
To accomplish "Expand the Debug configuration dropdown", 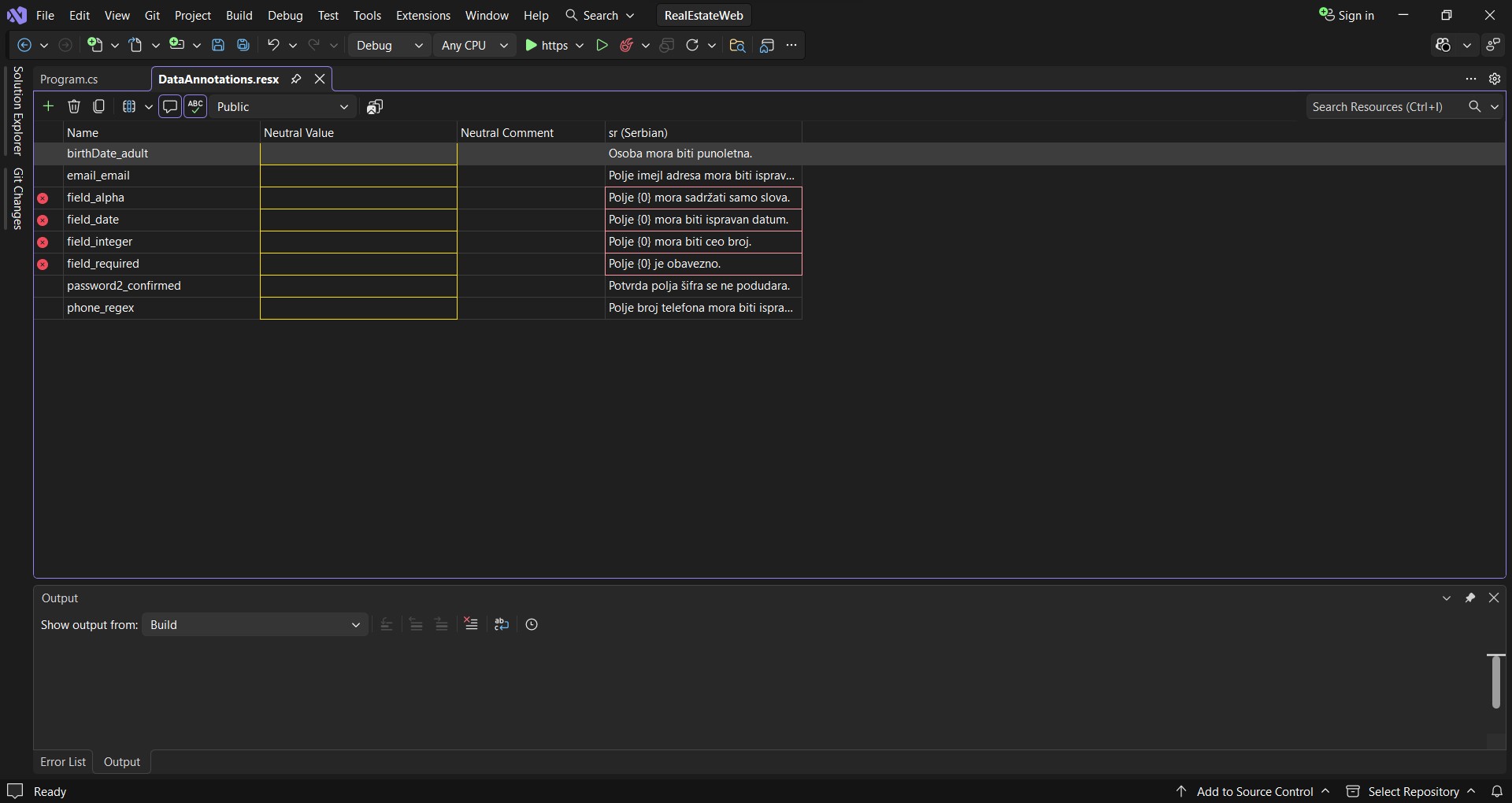I will (390, 46).
